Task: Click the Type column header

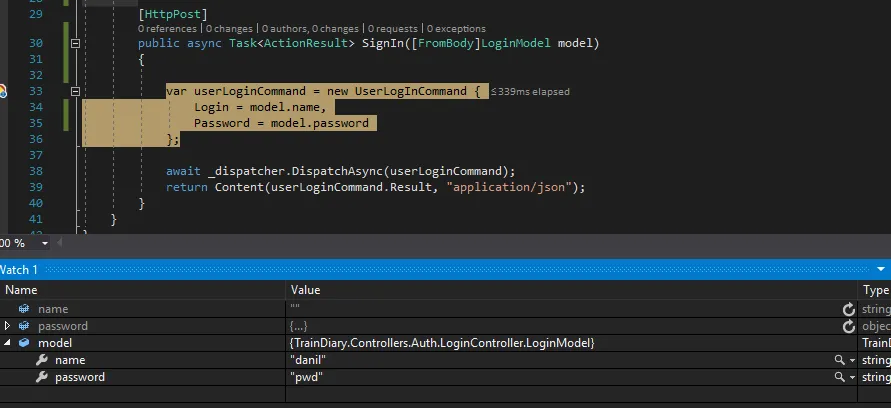Action: (x=876, y=290)
